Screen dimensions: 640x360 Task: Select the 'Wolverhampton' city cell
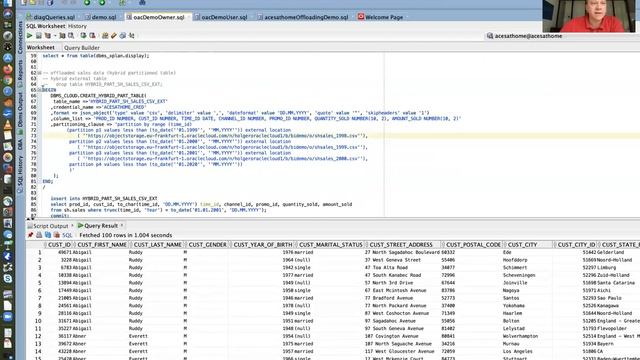[520, 336]
